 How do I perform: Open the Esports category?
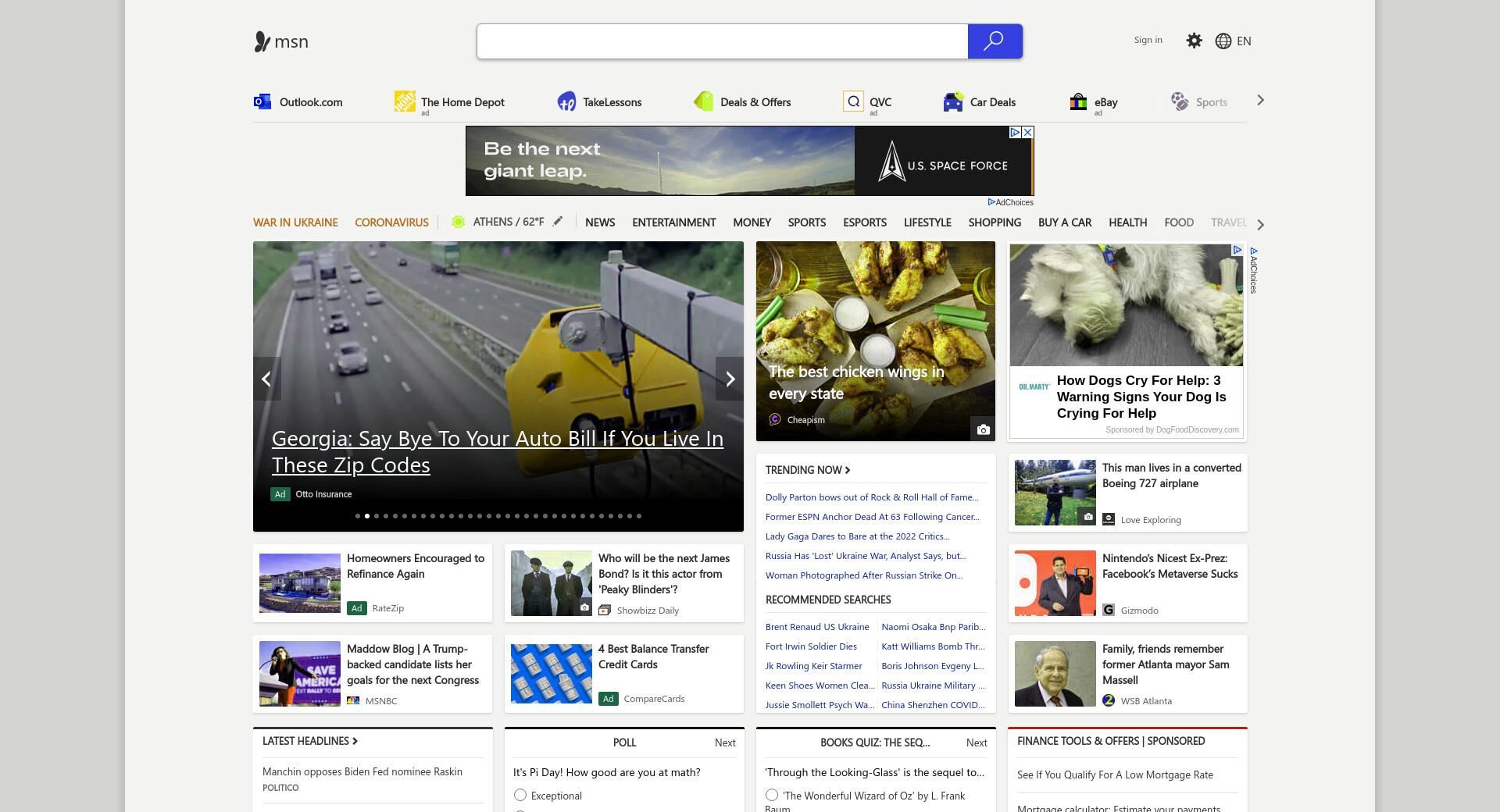(x=865, y=223)
